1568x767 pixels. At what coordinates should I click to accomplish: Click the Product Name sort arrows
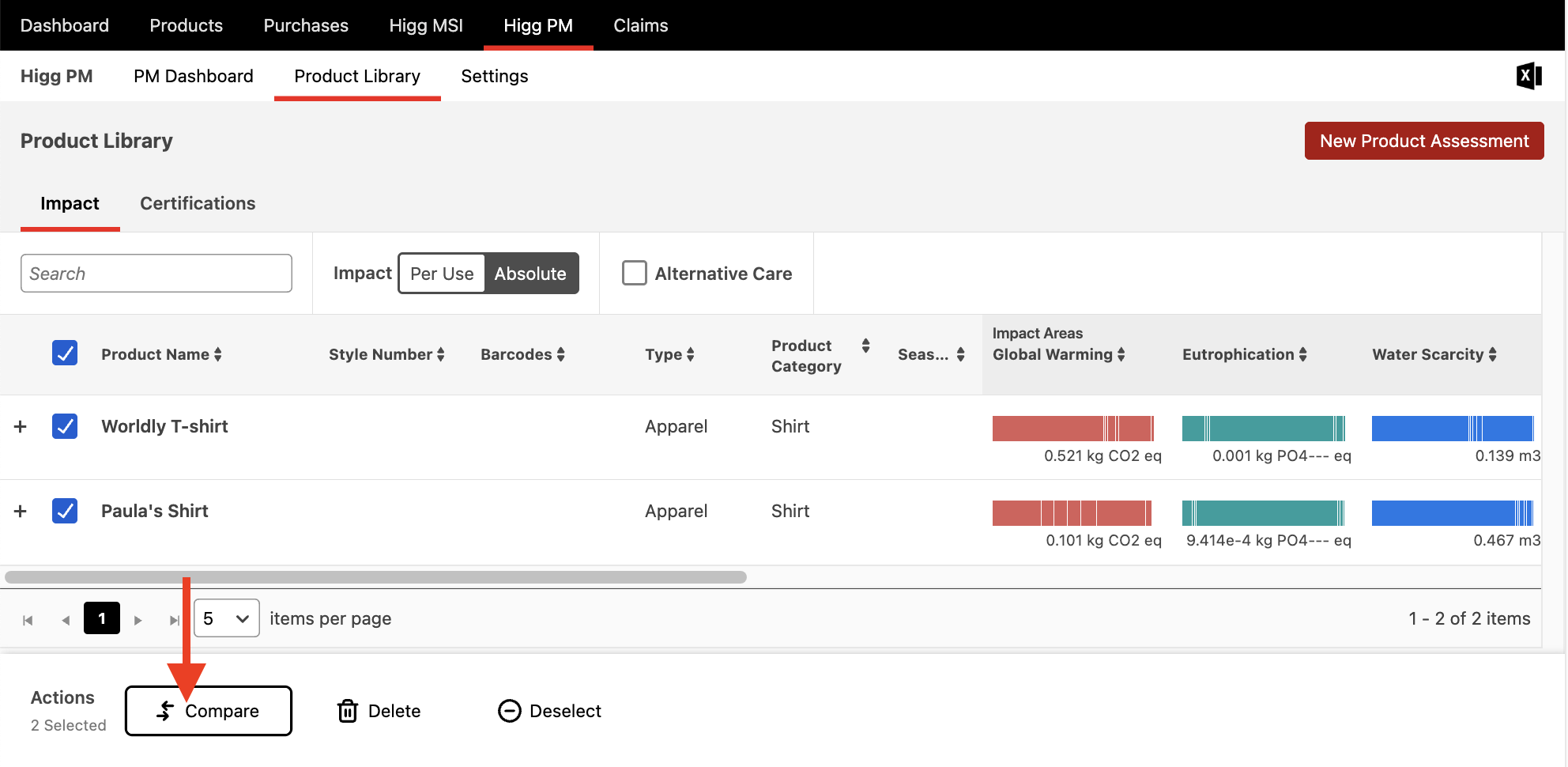[x=218, y=354]
